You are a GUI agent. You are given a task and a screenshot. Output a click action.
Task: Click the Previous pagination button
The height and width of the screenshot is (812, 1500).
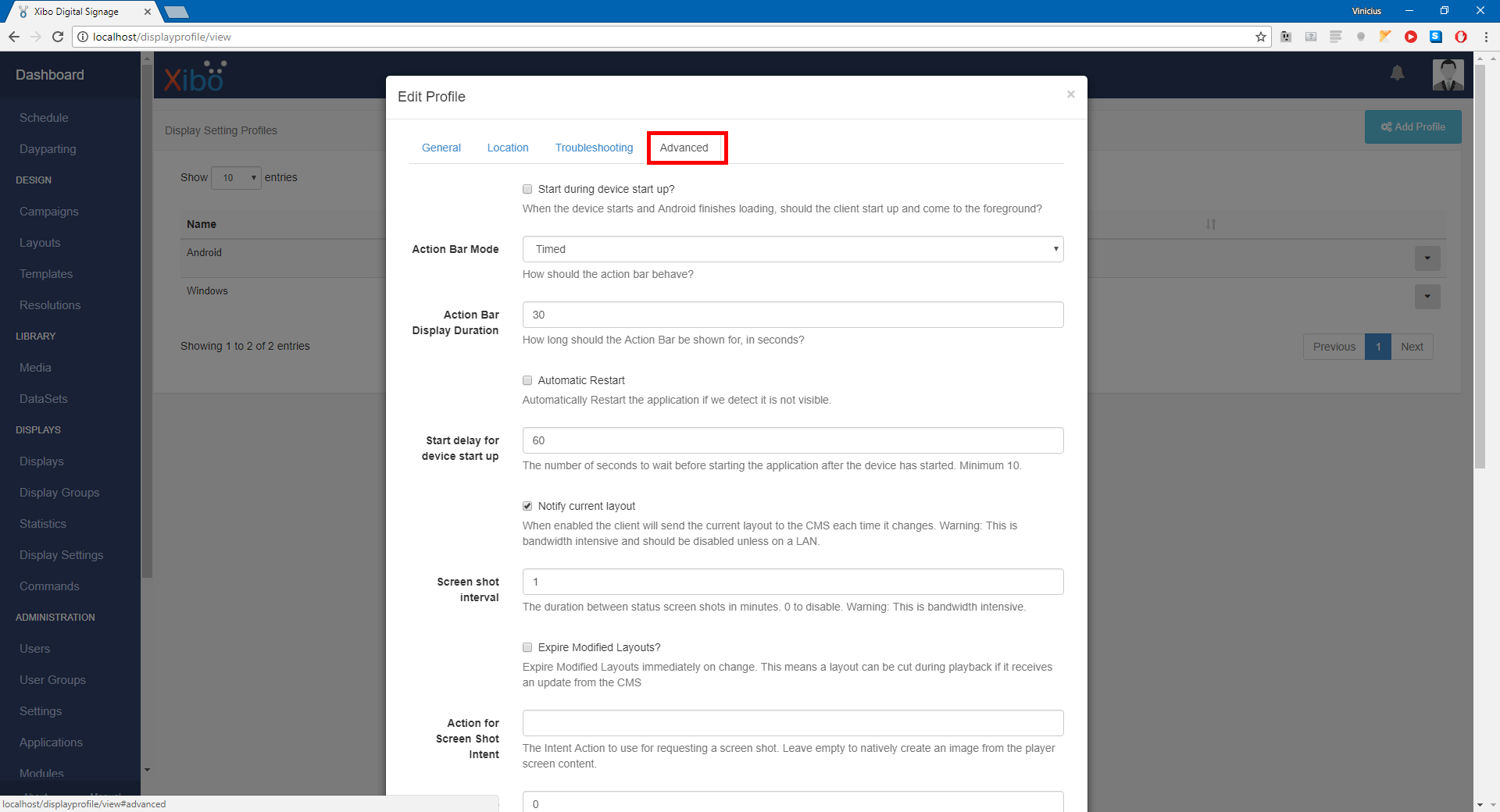pos(1334,347)
